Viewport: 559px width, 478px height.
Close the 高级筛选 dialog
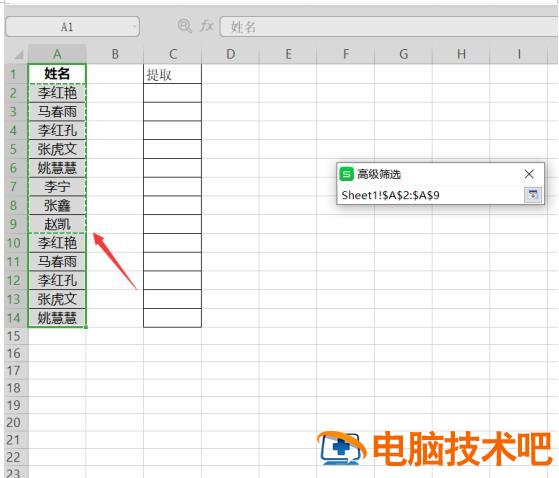[529, 174]
